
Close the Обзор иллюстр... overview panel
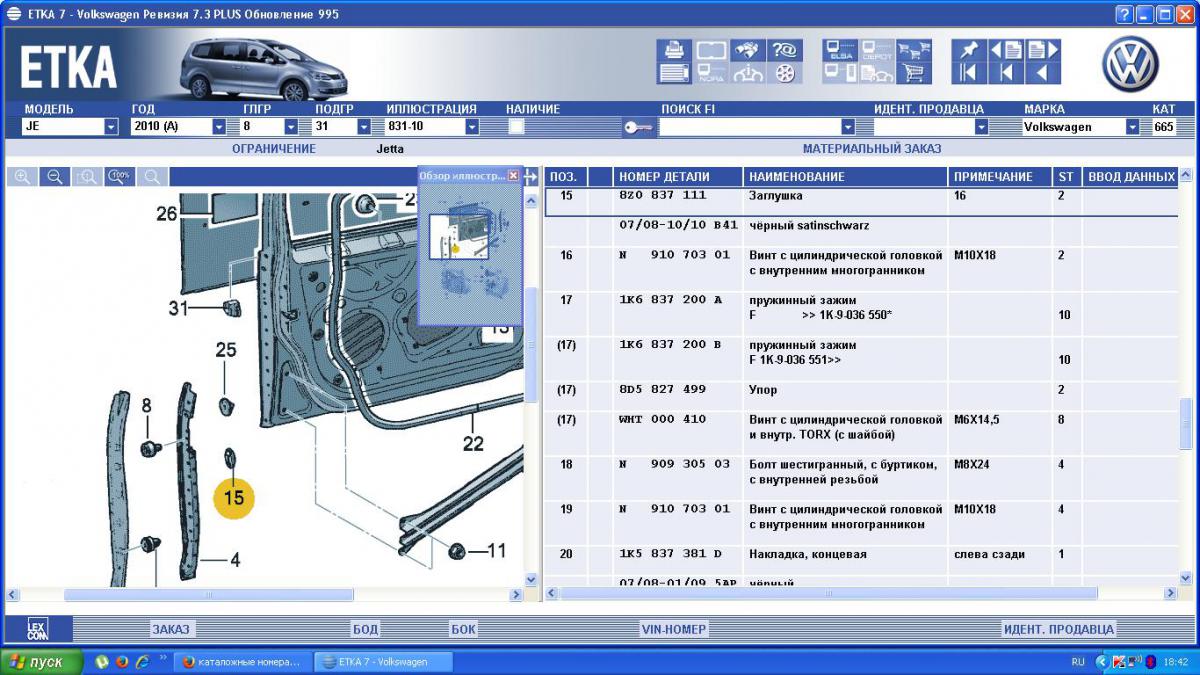coord(513,175)
